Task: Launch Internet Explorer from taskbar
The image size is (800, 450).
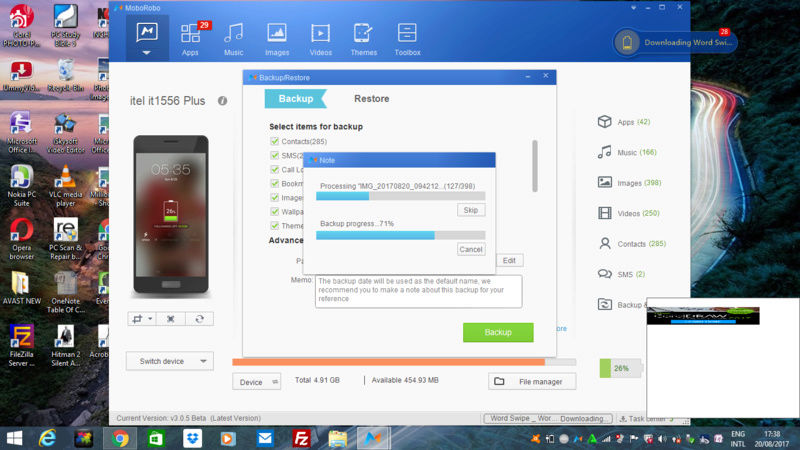Action: [47, 438]
